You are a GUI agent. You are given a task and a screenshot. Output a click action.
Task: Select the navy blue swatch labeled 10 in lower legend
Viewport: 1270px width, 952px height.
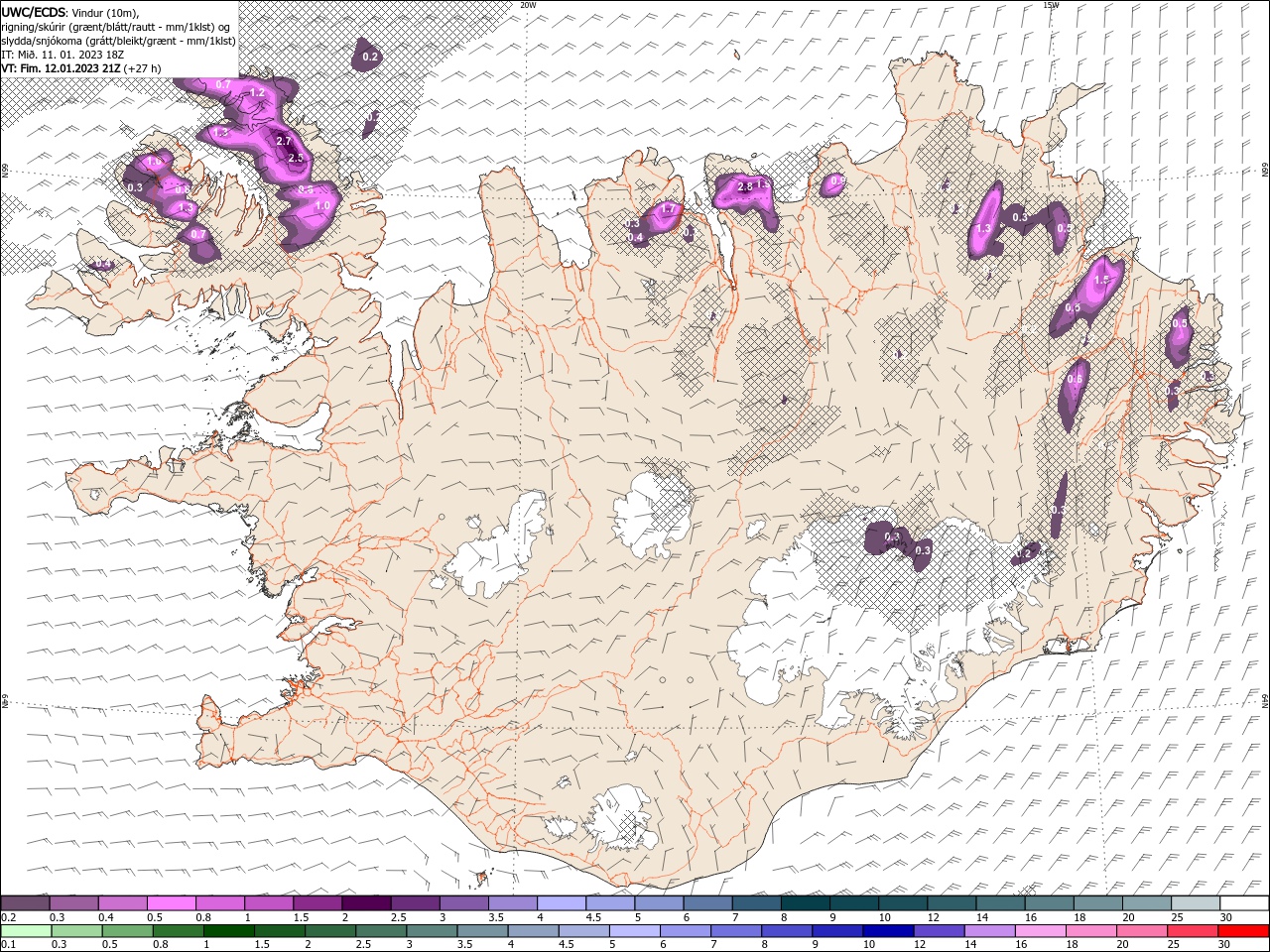pos(887,931)
